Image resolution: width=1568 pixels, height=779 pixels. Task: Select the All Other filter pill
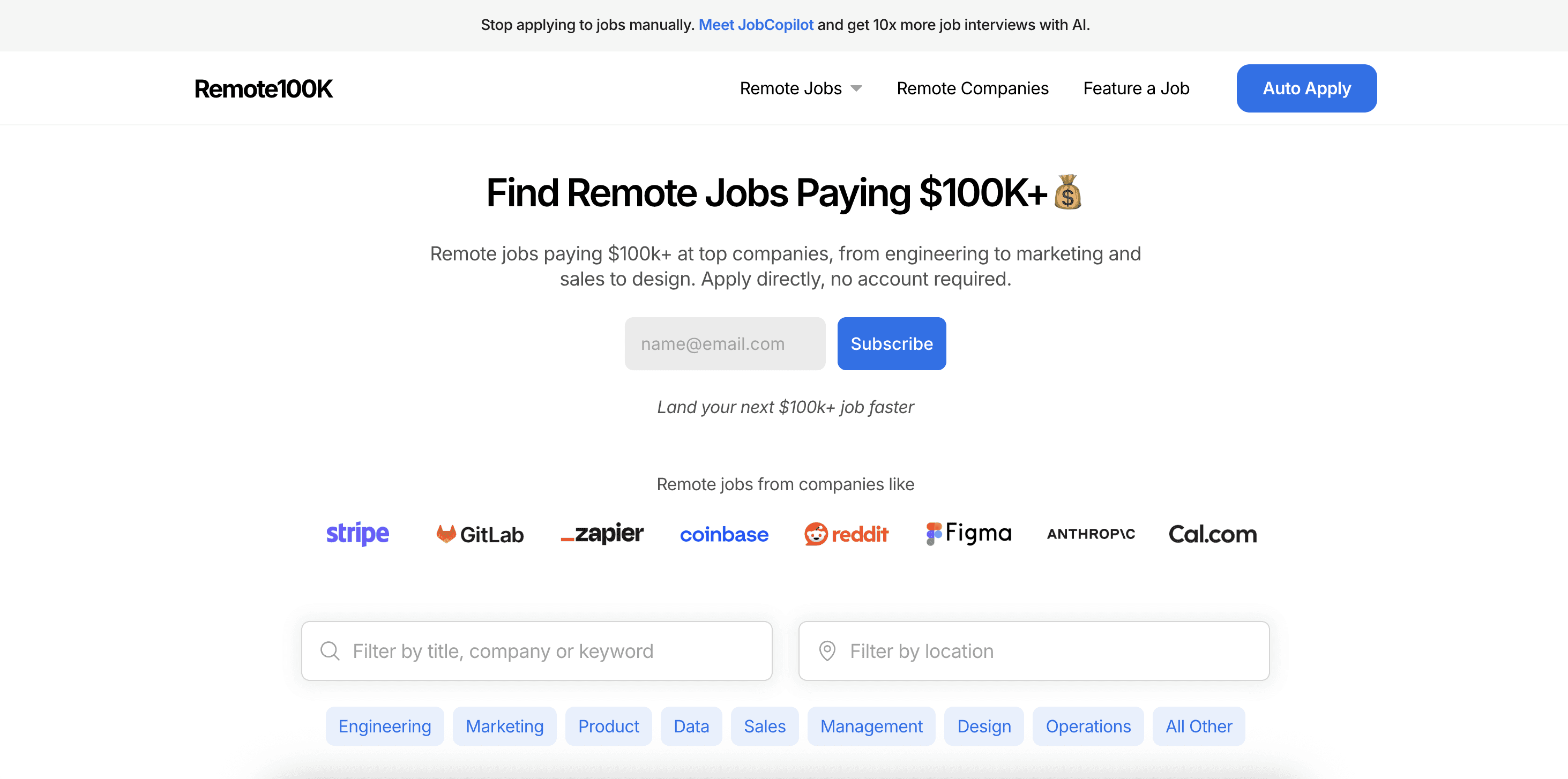(1199, 726)
